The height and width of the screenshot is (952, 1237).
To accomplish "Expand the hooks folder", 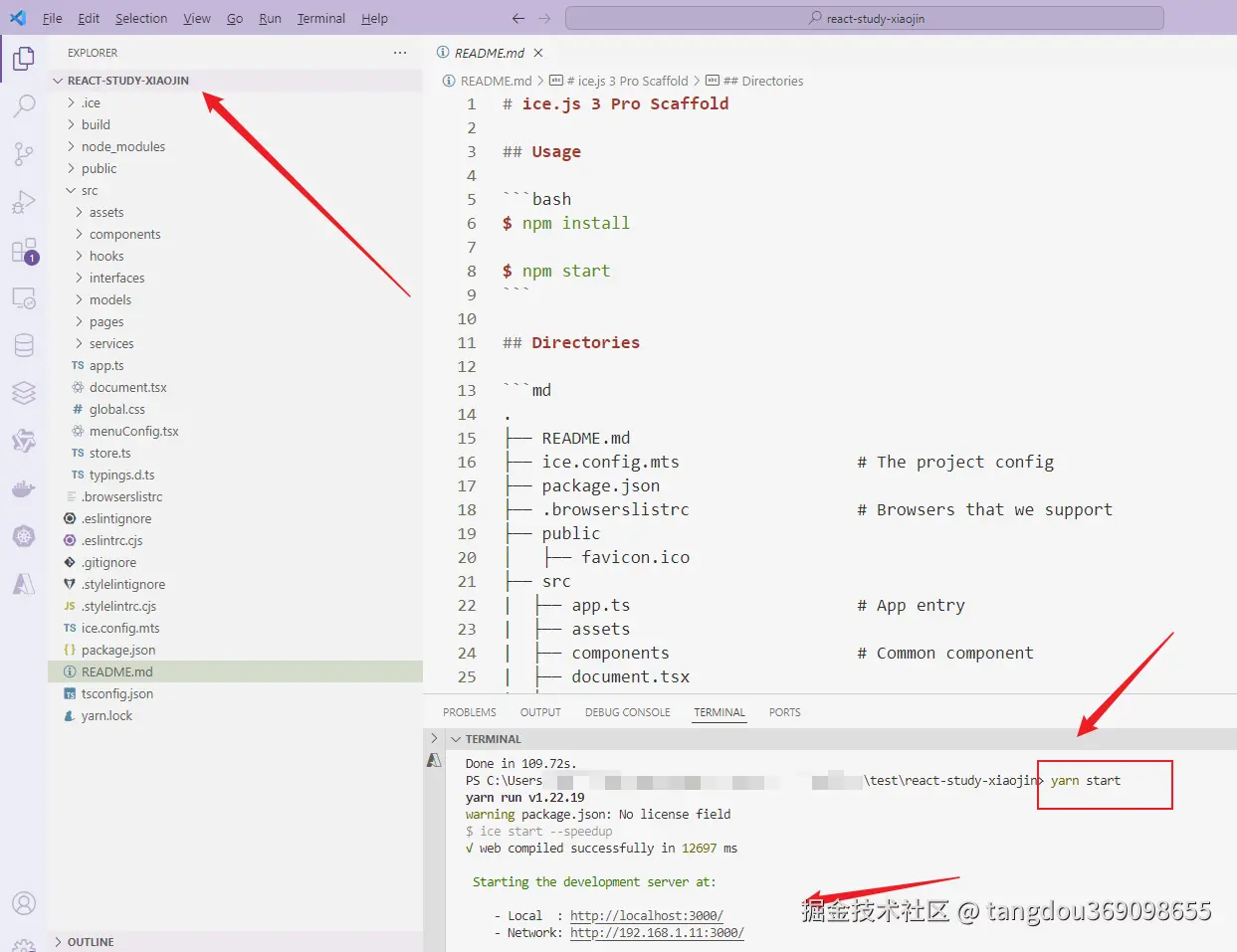I will tap(235, 256).
